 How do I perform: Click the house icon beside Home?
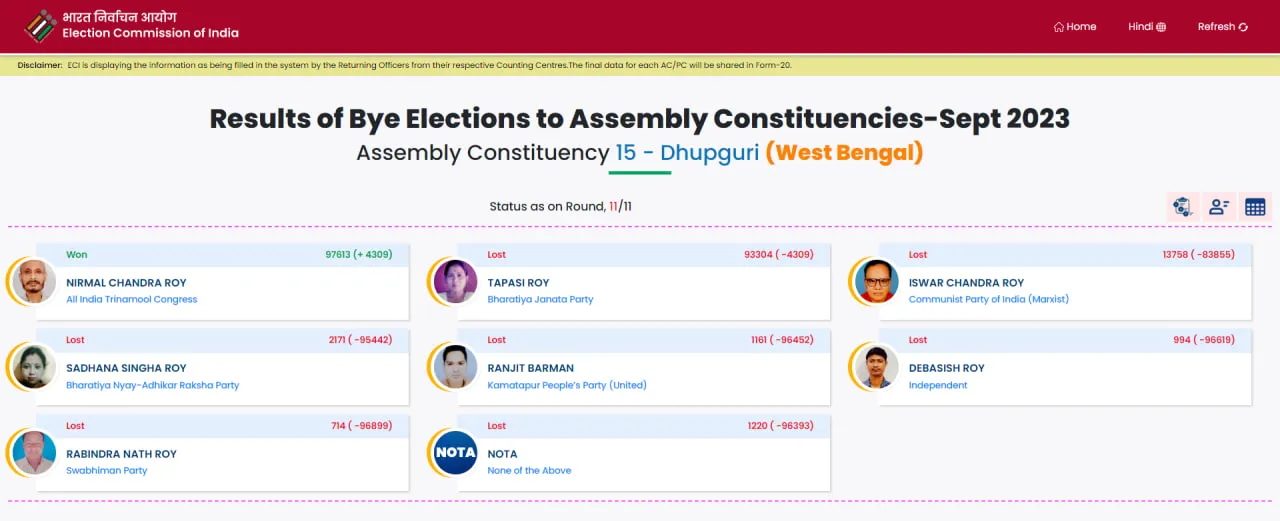(x=1059, y=27)
